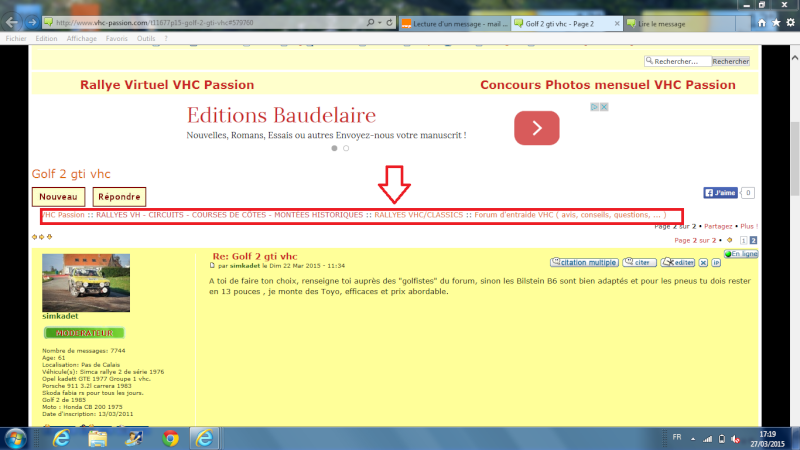
Task: Open the 'Editions Baudelaire' ad headline
Action: pos(281,115)
